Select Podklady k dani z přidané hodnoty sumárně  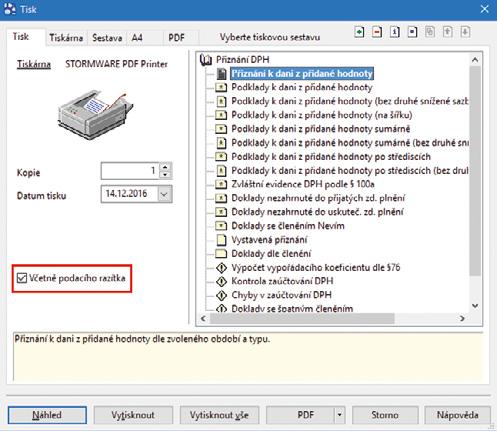(321, 129)
